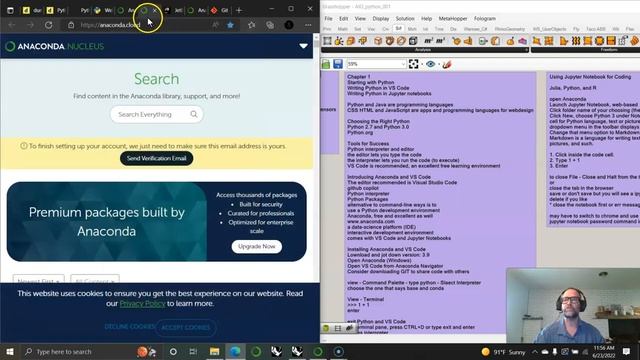Select the first m² area component icon
Image resolution: width=640 pixels, height=360 pixels.
point(428,40)
